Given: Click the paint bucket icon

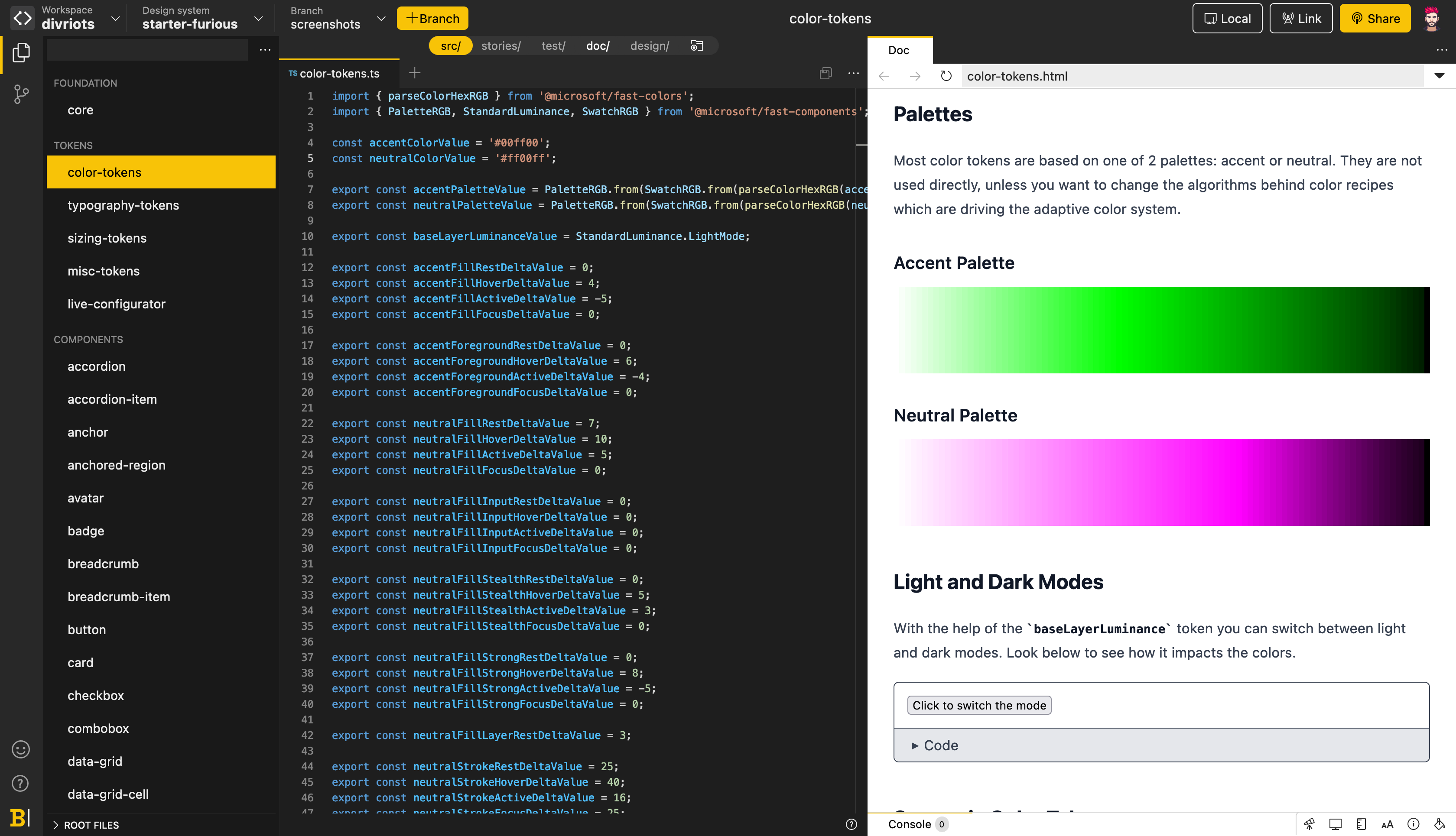Looking at the screenshot, I should pos(1440,824).
